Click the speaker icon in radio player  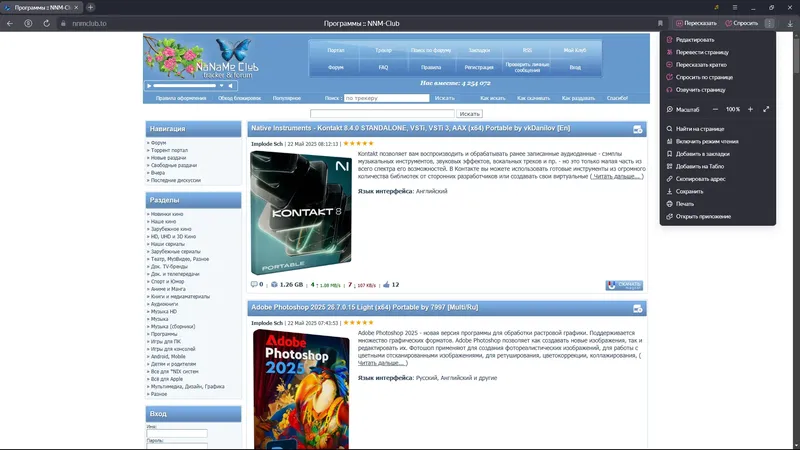231,86
